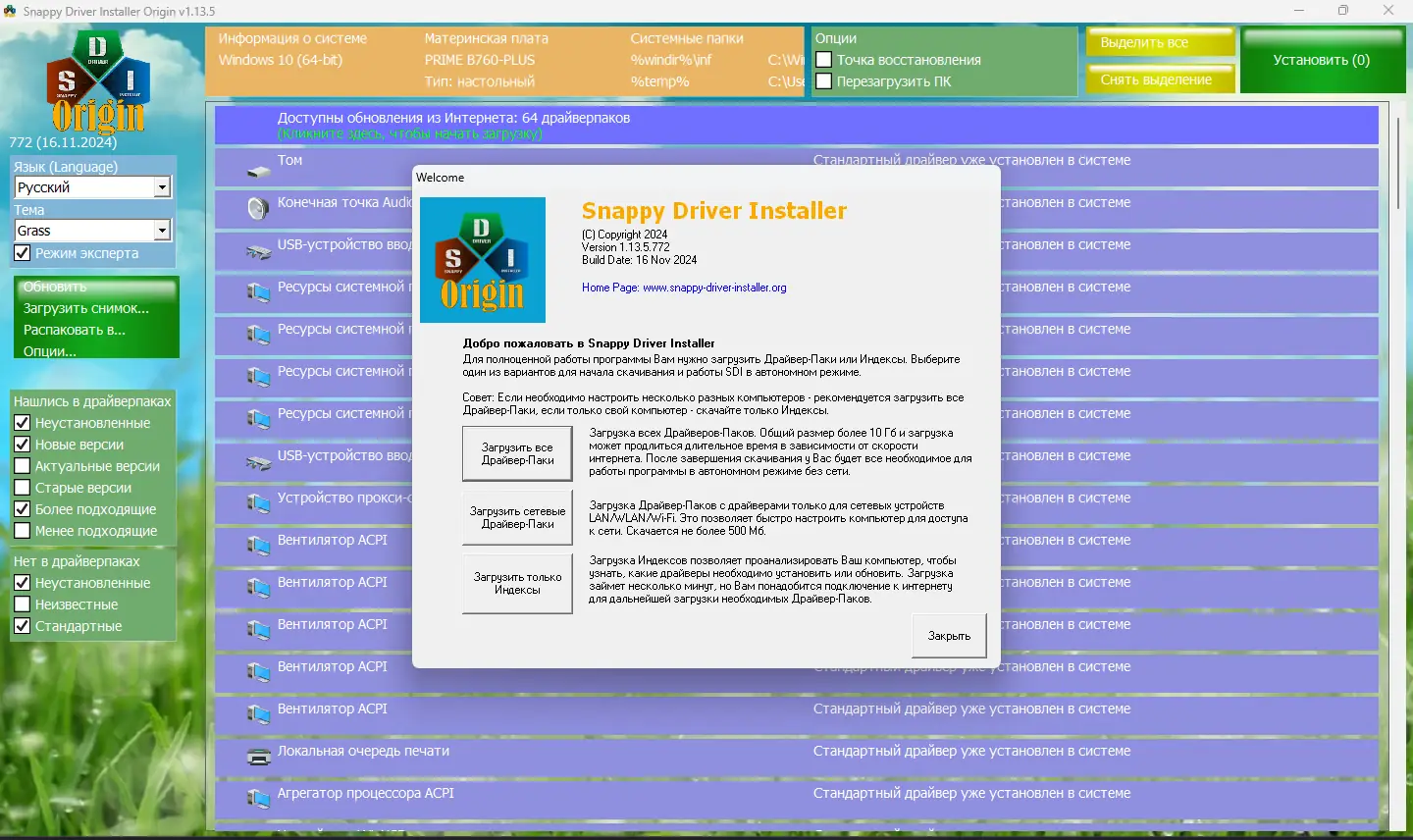1413x840 pixels.
Task: Click the %temp% folder entry
Action: pyautogui.click(x=659, y=81)
